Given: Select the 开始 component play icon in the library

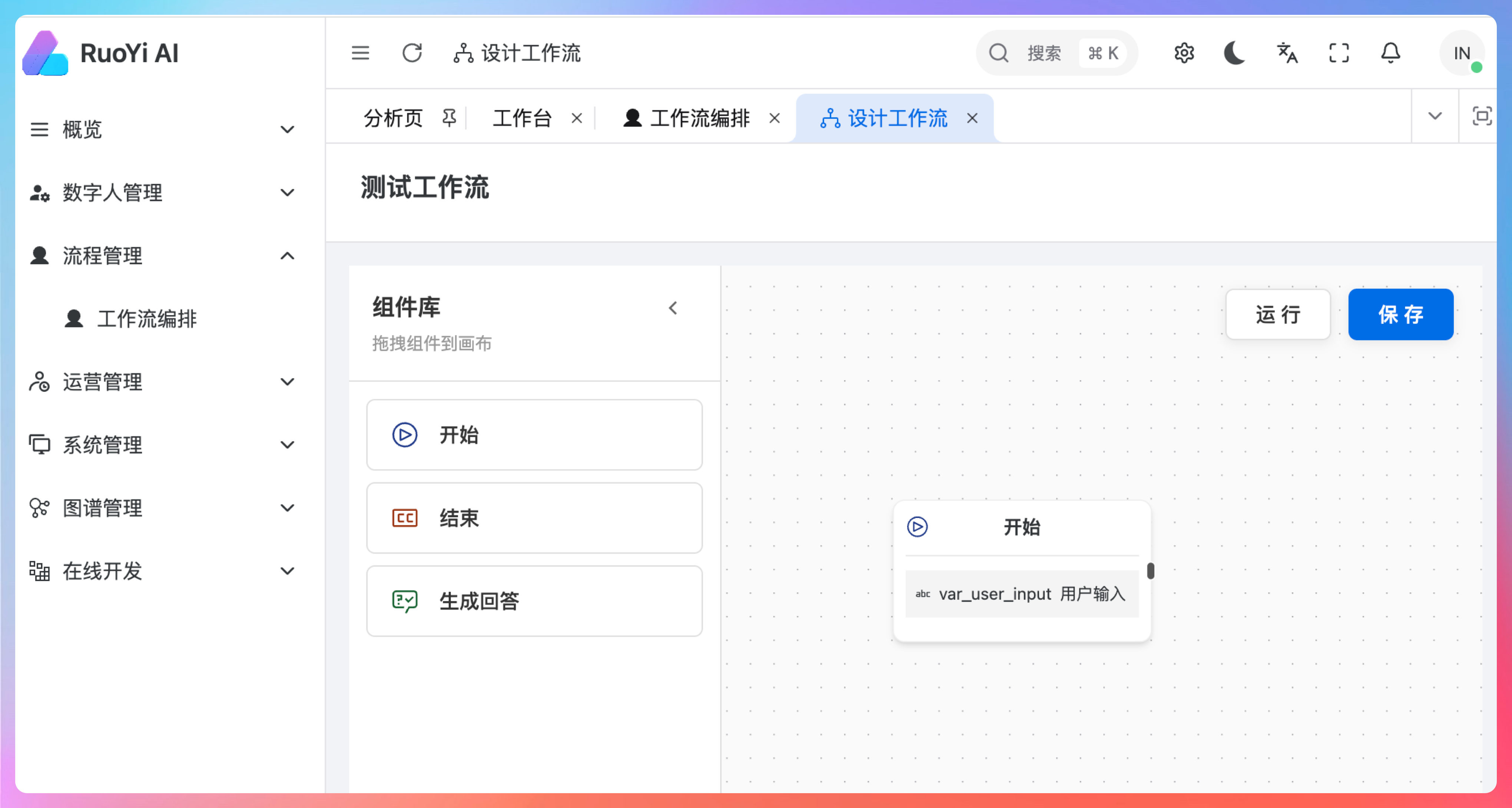Looking at the screenshot, I should point(405,435).
